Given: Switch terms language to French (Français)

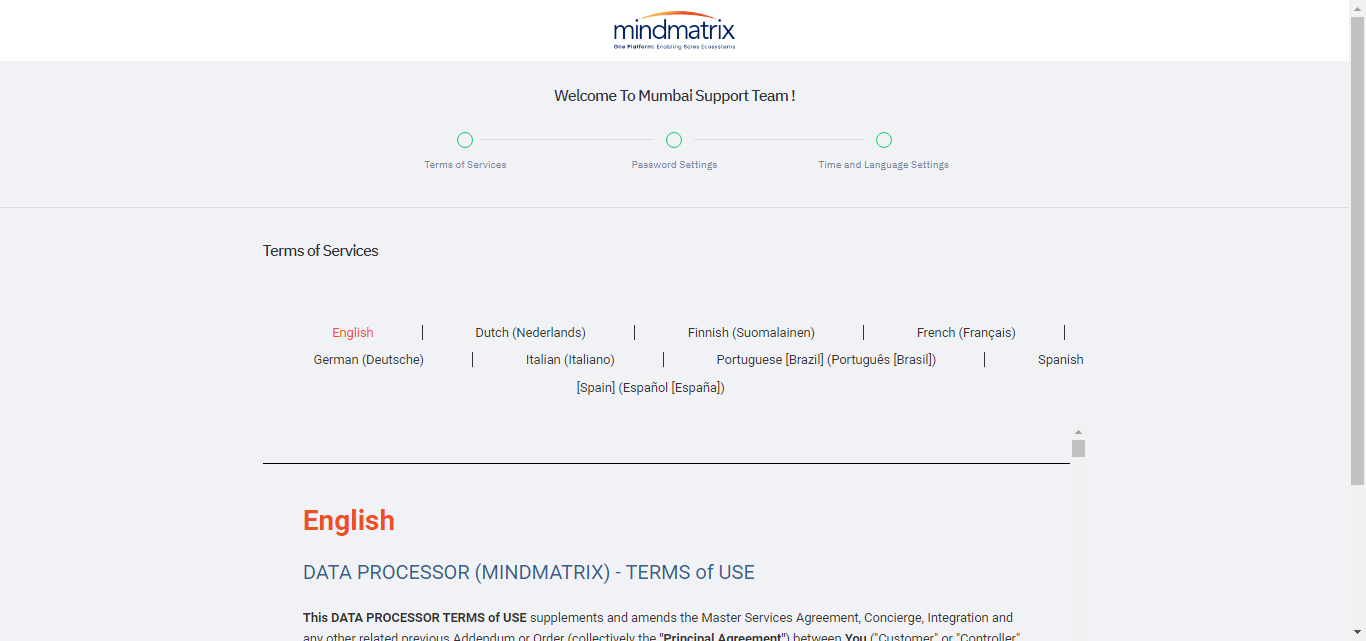Looking at the screenshot, I should point(966,333).
